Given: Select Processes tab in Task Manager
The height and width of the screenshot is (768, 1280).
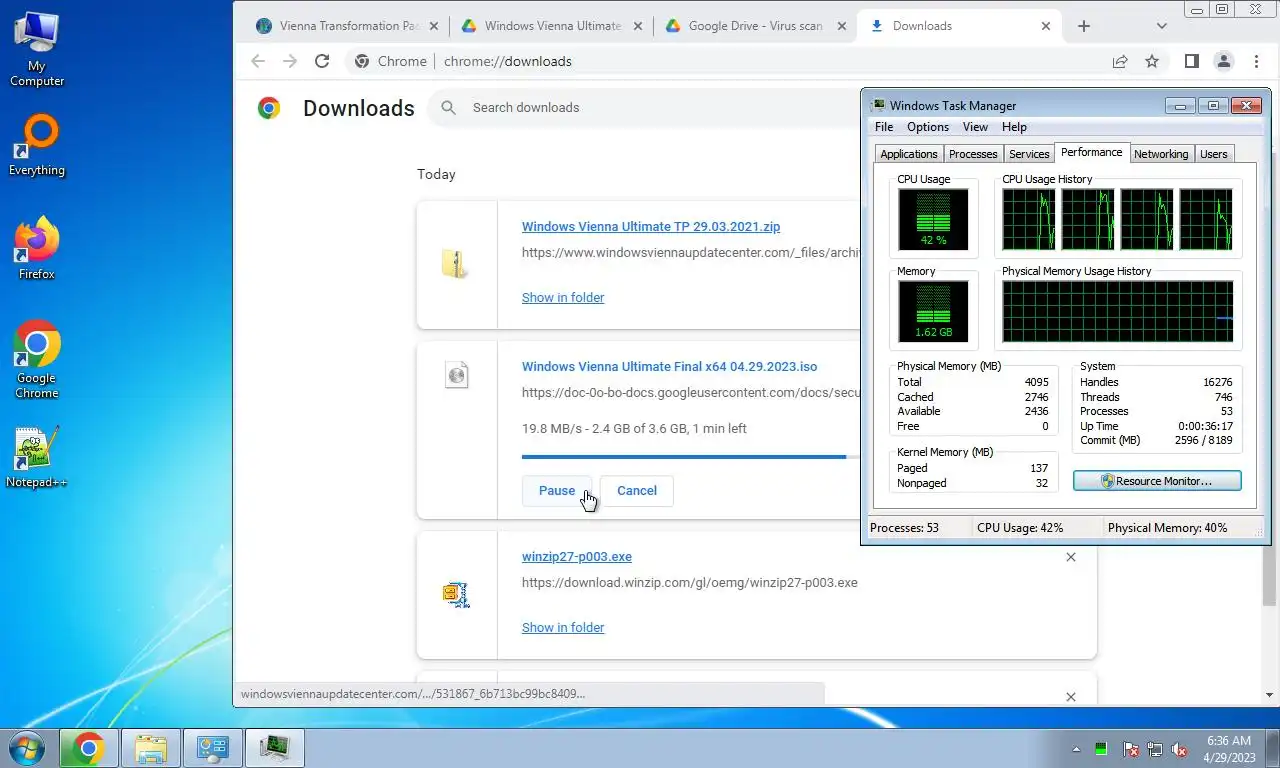Looking at the screenshot, I should pyautogui.click(x=973, y=154).
